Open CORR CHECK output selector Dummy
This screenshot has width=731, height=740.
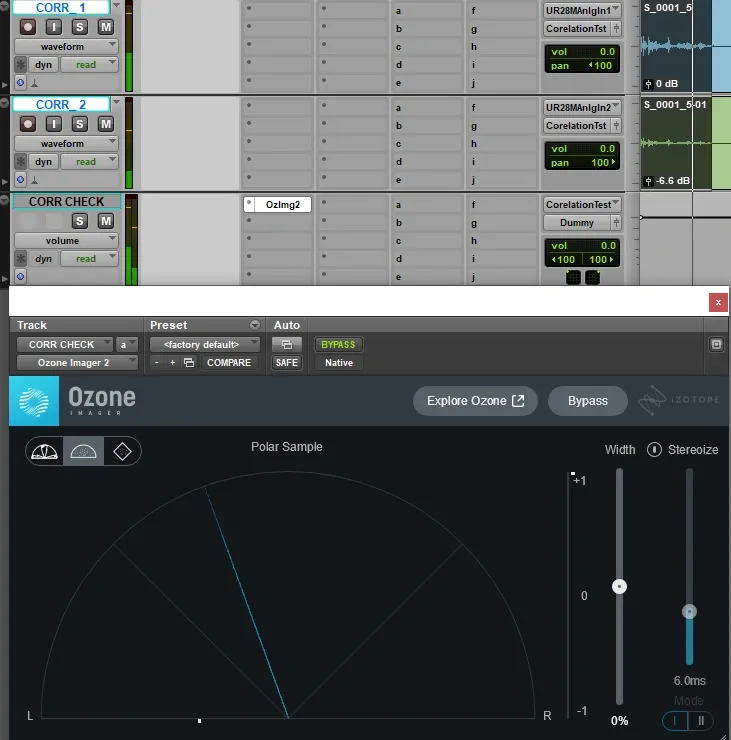tap(577, 222)
